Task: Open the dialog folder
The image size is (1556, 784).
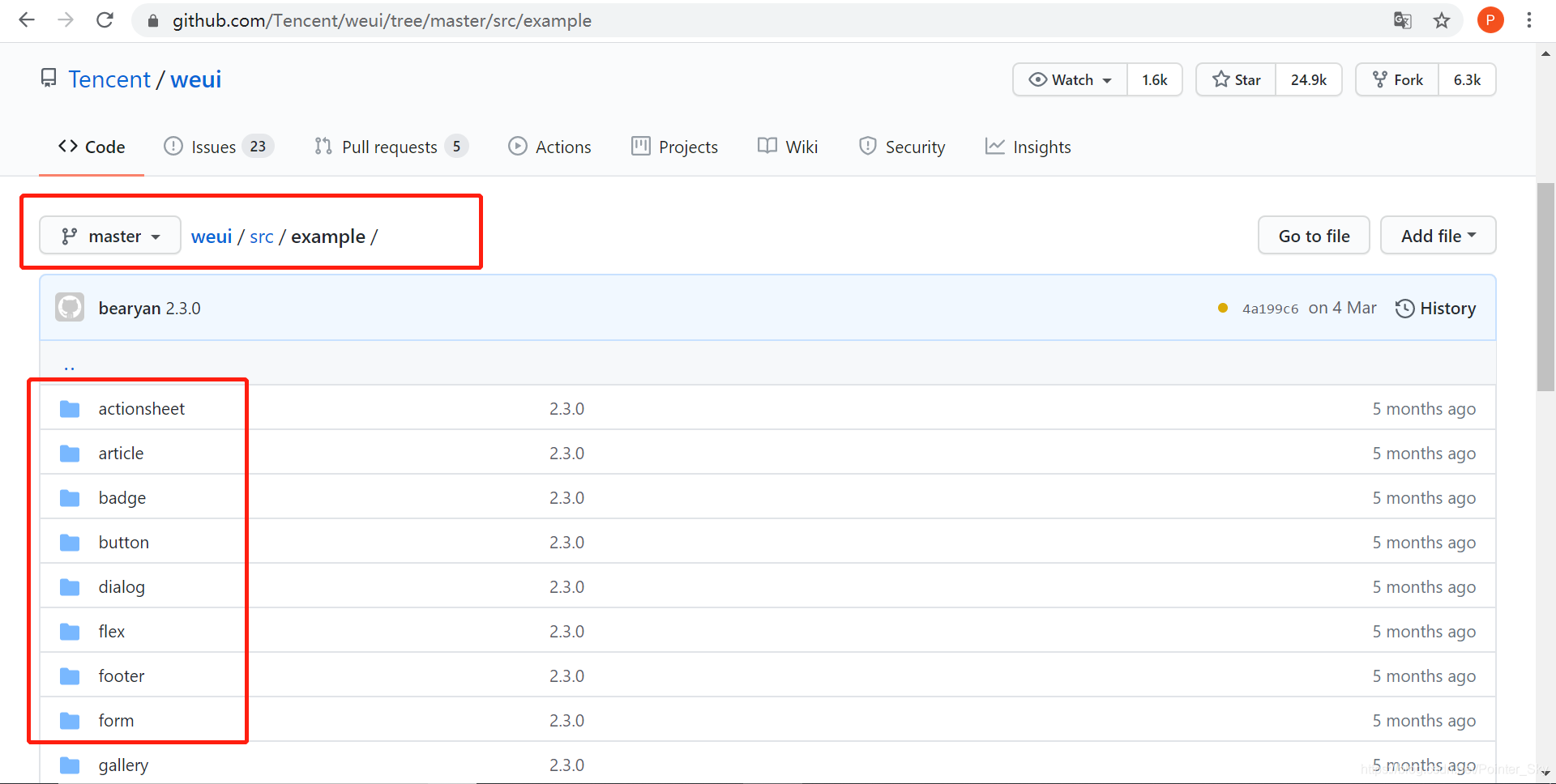Action: [122, 587]
